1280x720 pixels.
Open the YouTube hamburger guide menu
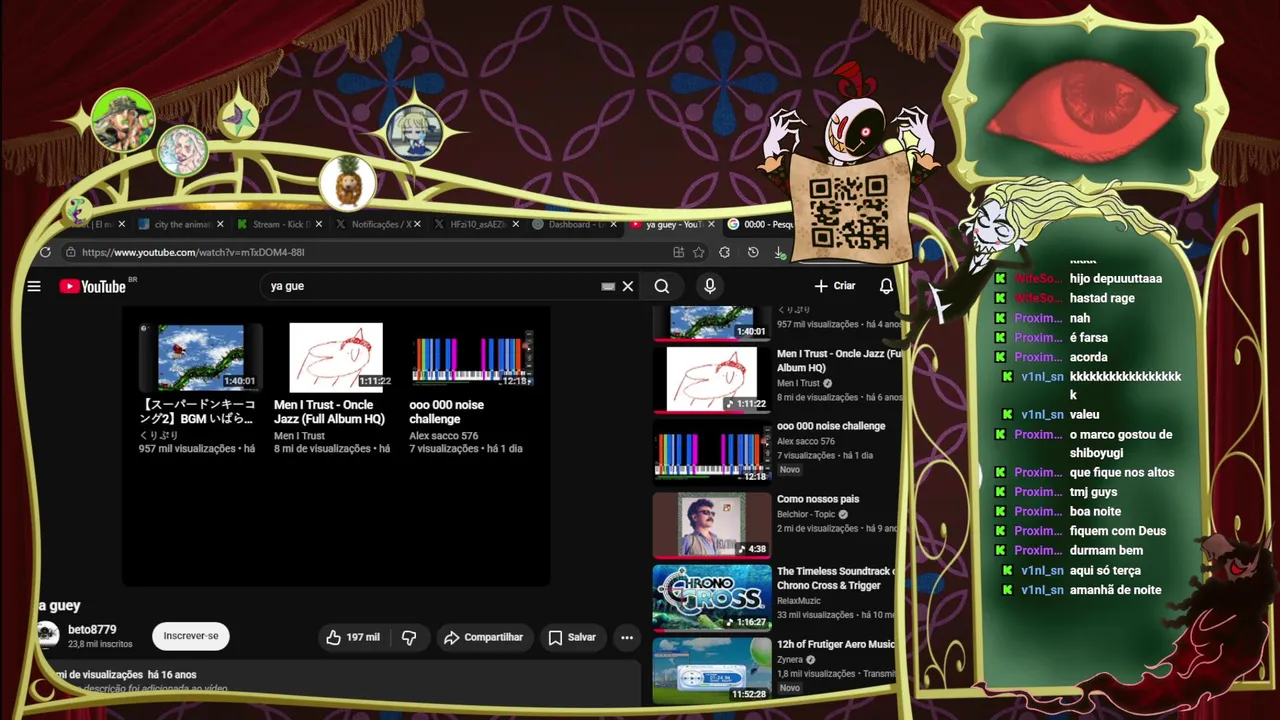(34, 286)
